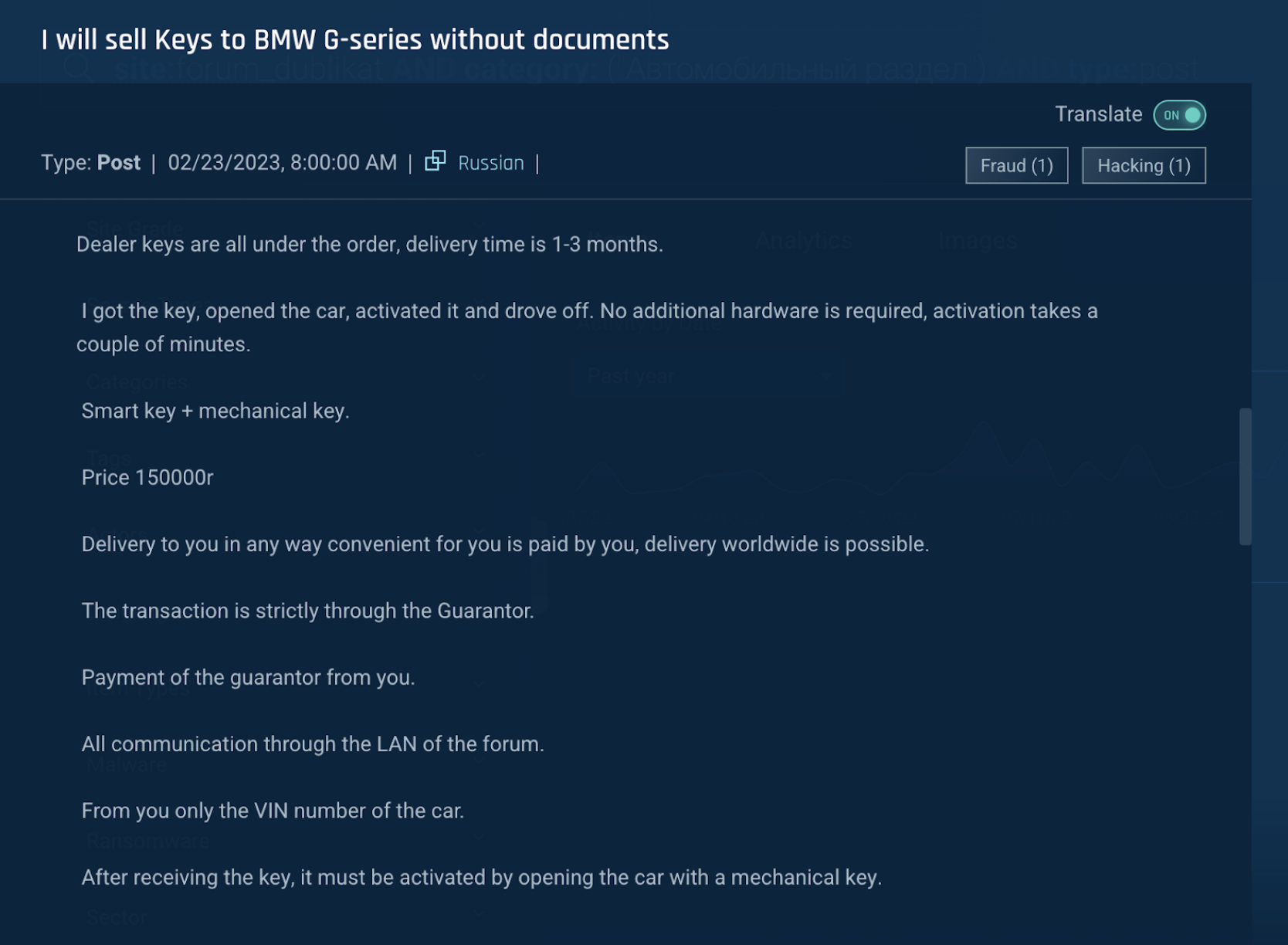Switch to the dimmed Images tab
The width and height of the screenshot is (1288, 945).
tap(977, 241)
